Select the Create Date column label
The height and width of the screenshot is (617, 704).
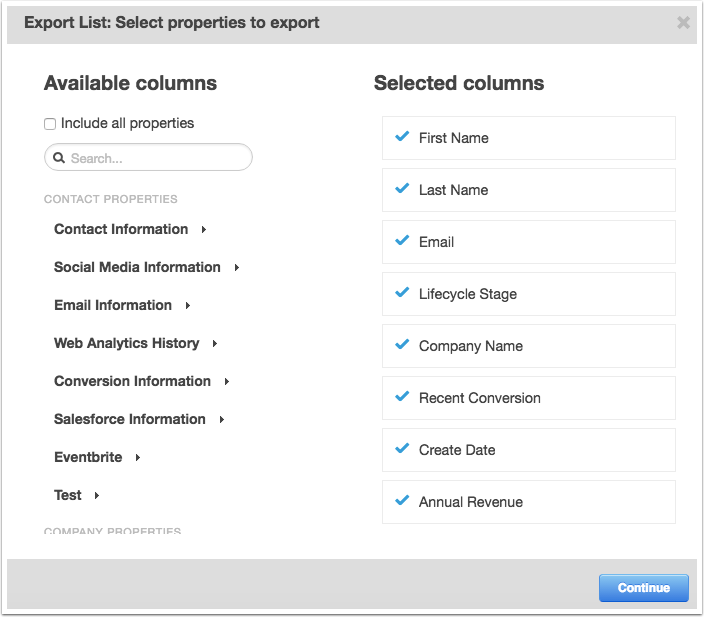457,450
